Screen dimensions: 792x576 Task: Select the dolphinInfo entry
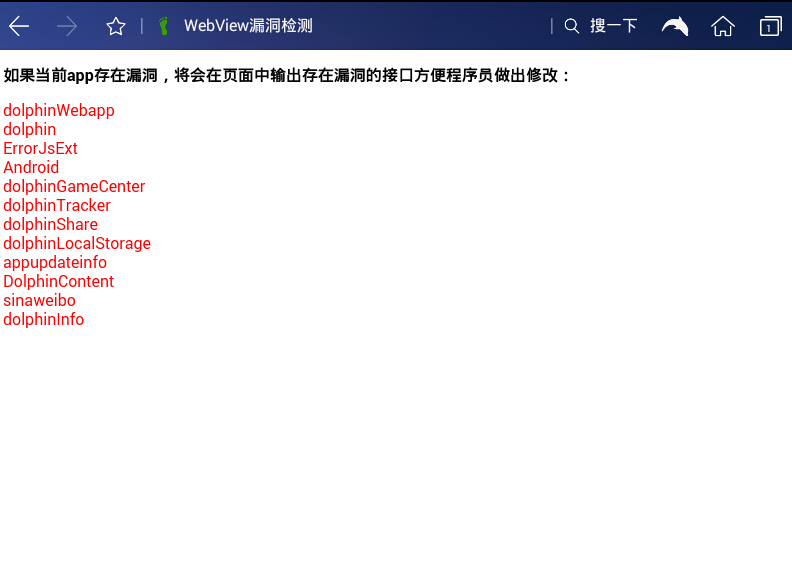[43, 319]
